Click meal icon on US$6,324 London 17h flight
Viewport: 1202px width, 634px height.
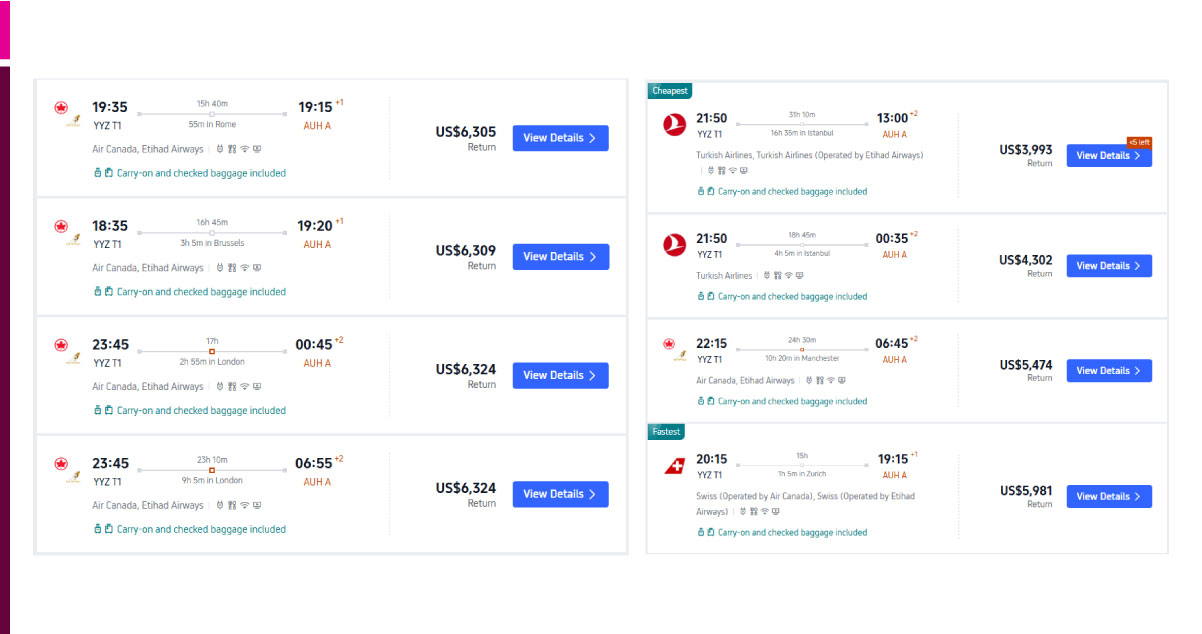point(232,386)
